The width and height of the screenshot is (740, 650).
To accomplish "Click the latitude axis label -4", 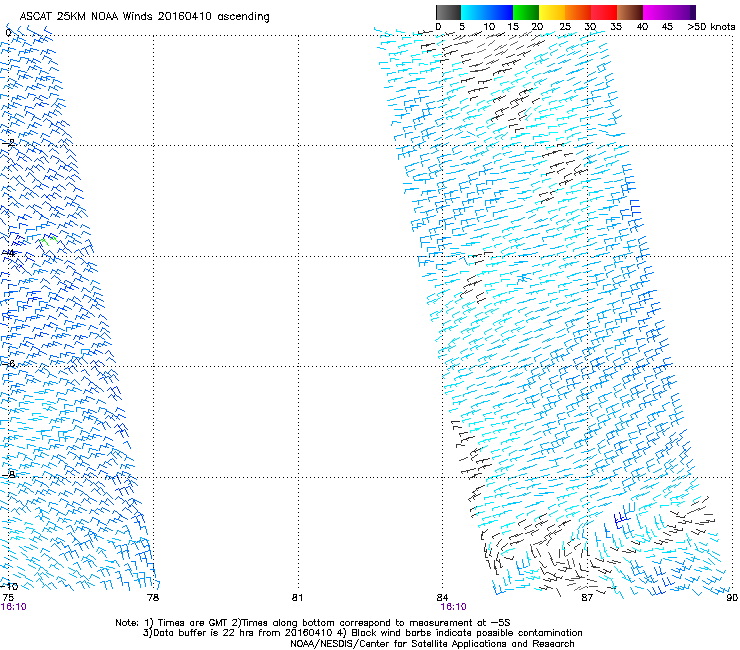I will (8, 253).
